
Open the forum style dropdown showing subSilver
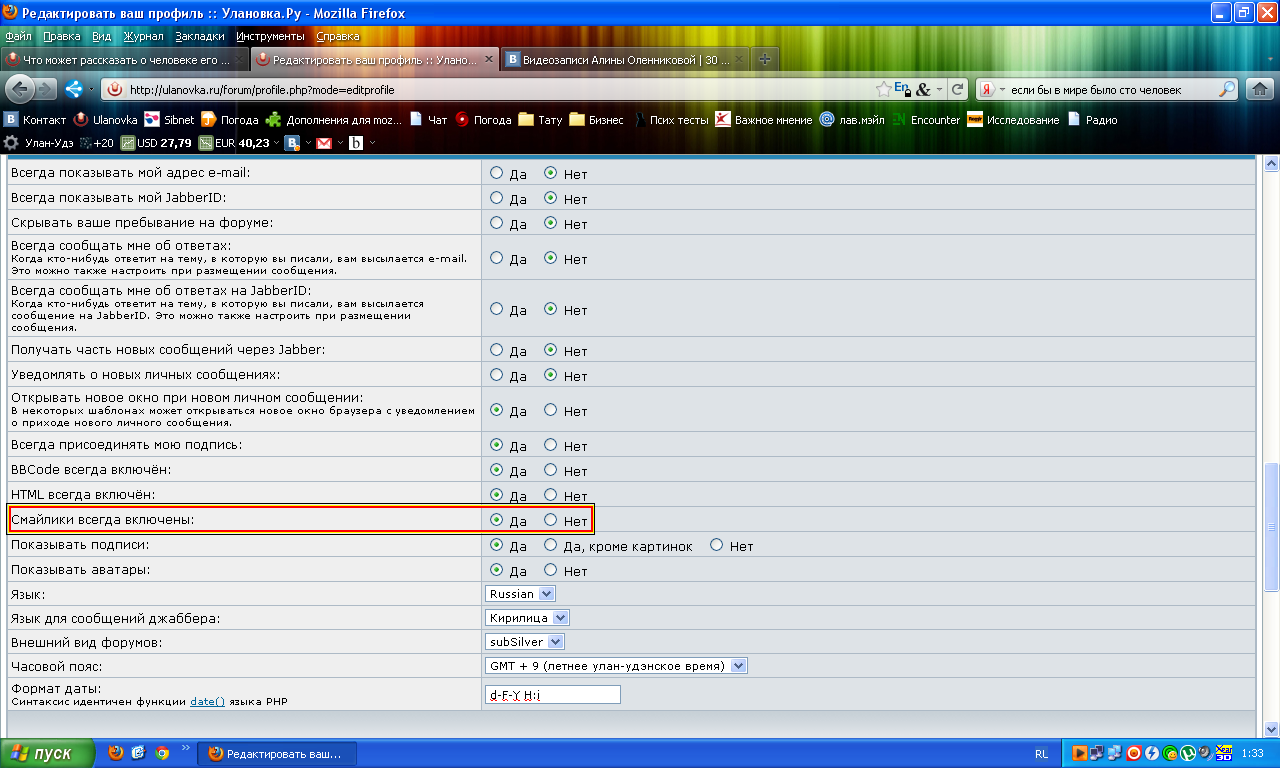525,642
